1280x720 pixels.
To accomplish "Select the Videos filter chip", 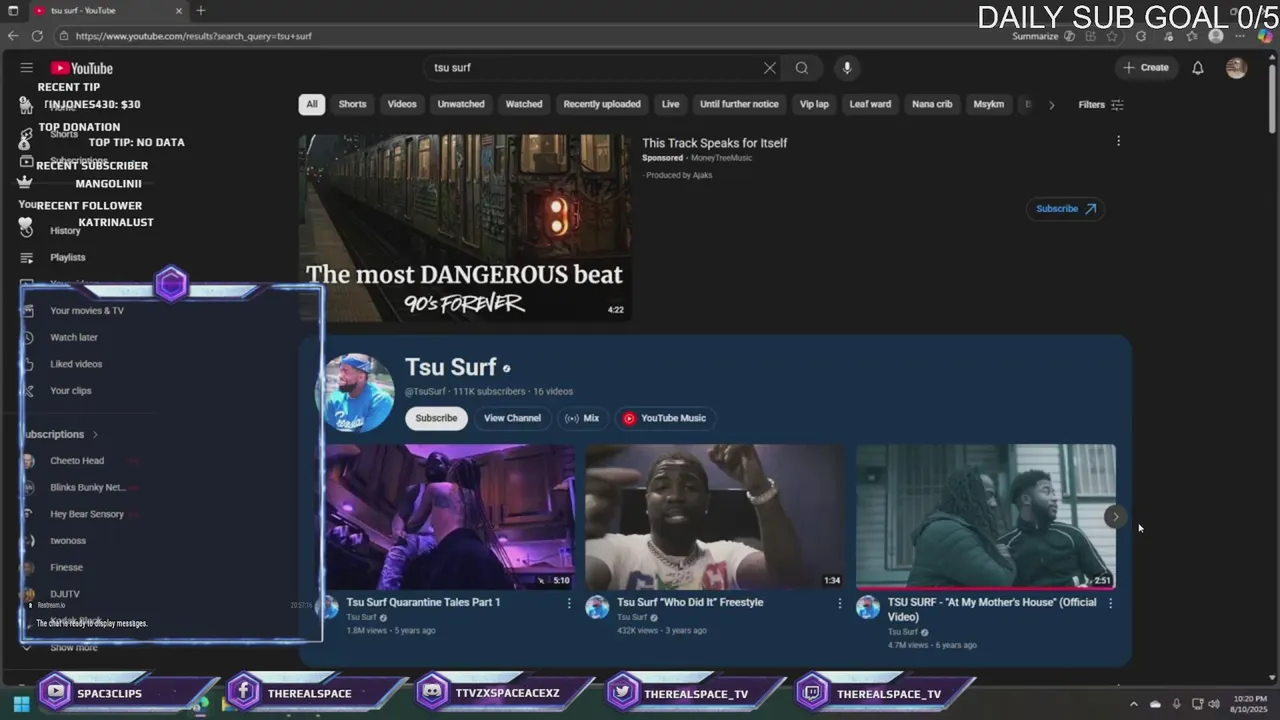I will point(402,104).
